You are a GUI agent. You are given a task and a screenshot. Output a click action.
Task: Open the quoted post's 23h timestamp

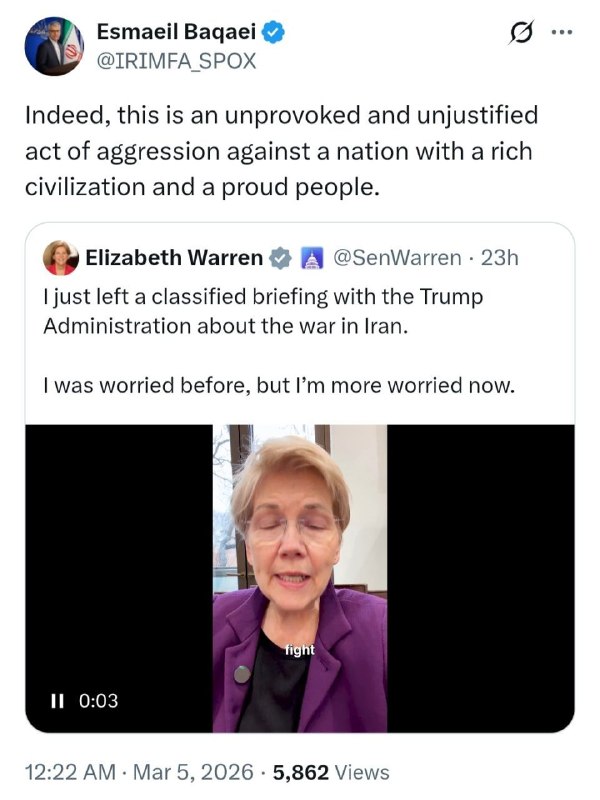point(500,258)
